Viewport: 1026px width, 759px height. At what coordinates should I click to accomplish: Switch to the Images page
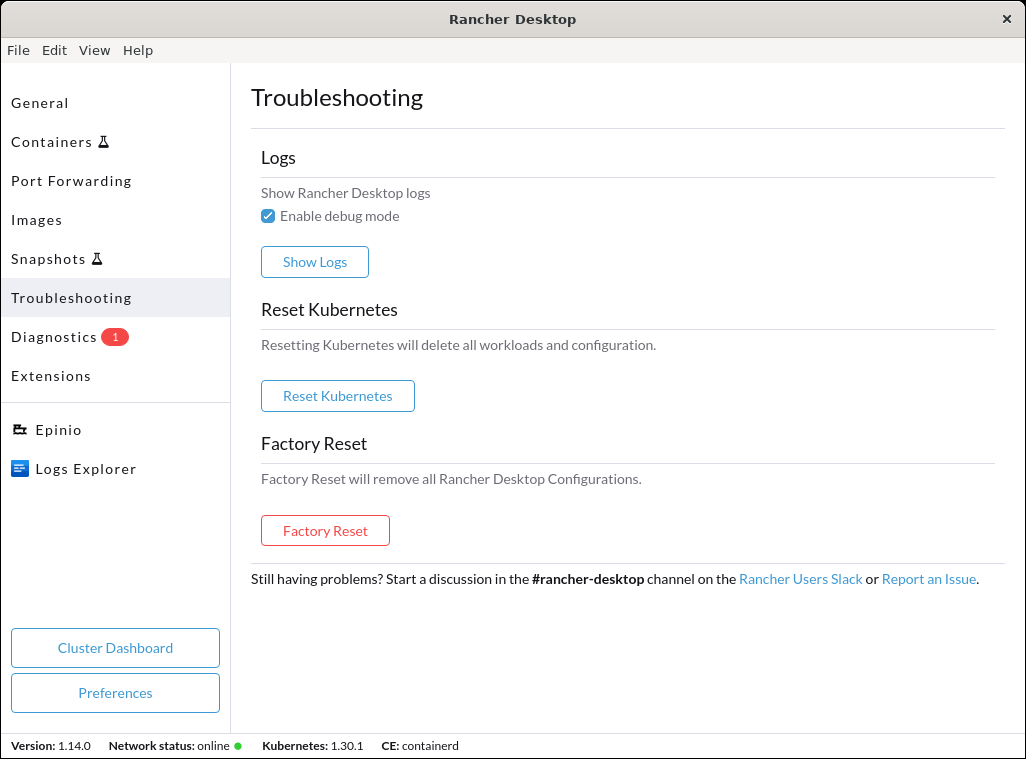tap(115, 221)
